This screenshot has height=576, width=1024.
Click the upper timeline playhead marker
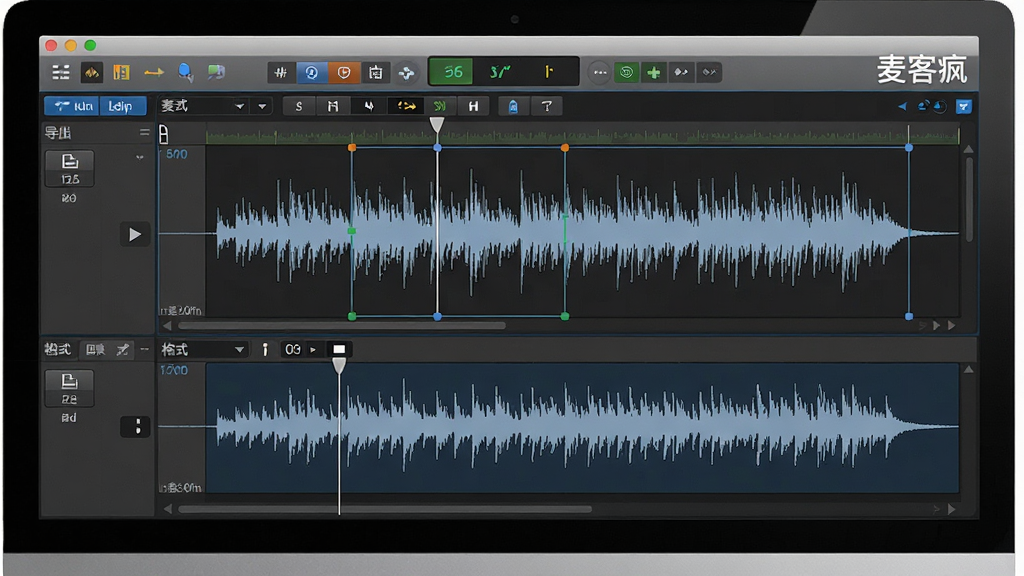click(x=437, y=125)
